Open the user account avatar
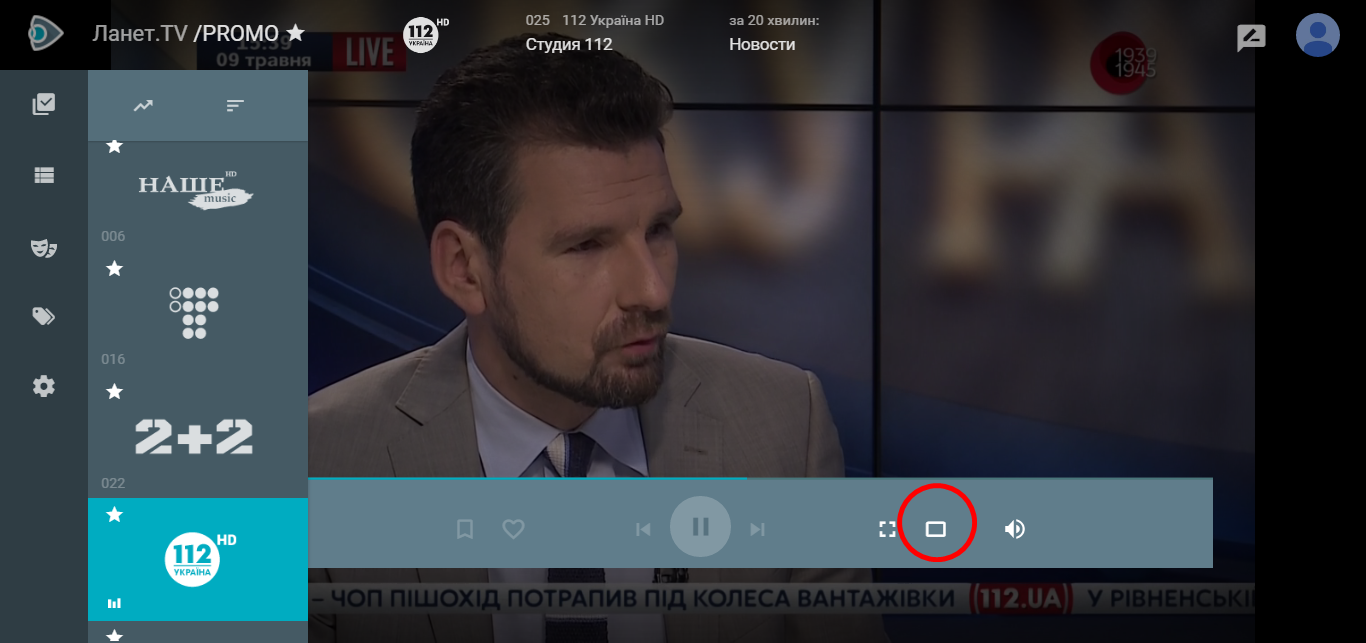 point(1317,35)
